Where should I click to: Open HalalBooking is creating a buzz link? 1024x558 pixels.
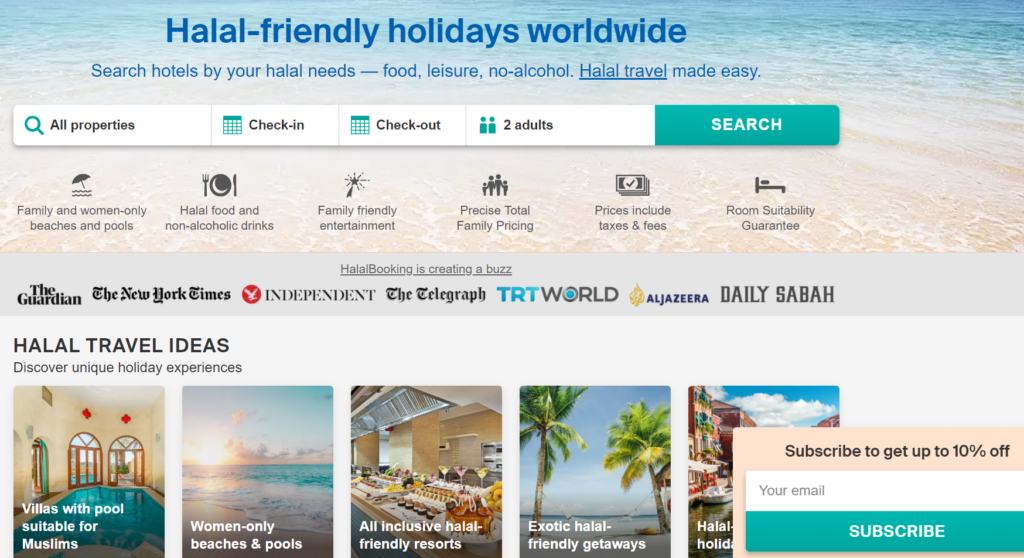click(426, 269)
